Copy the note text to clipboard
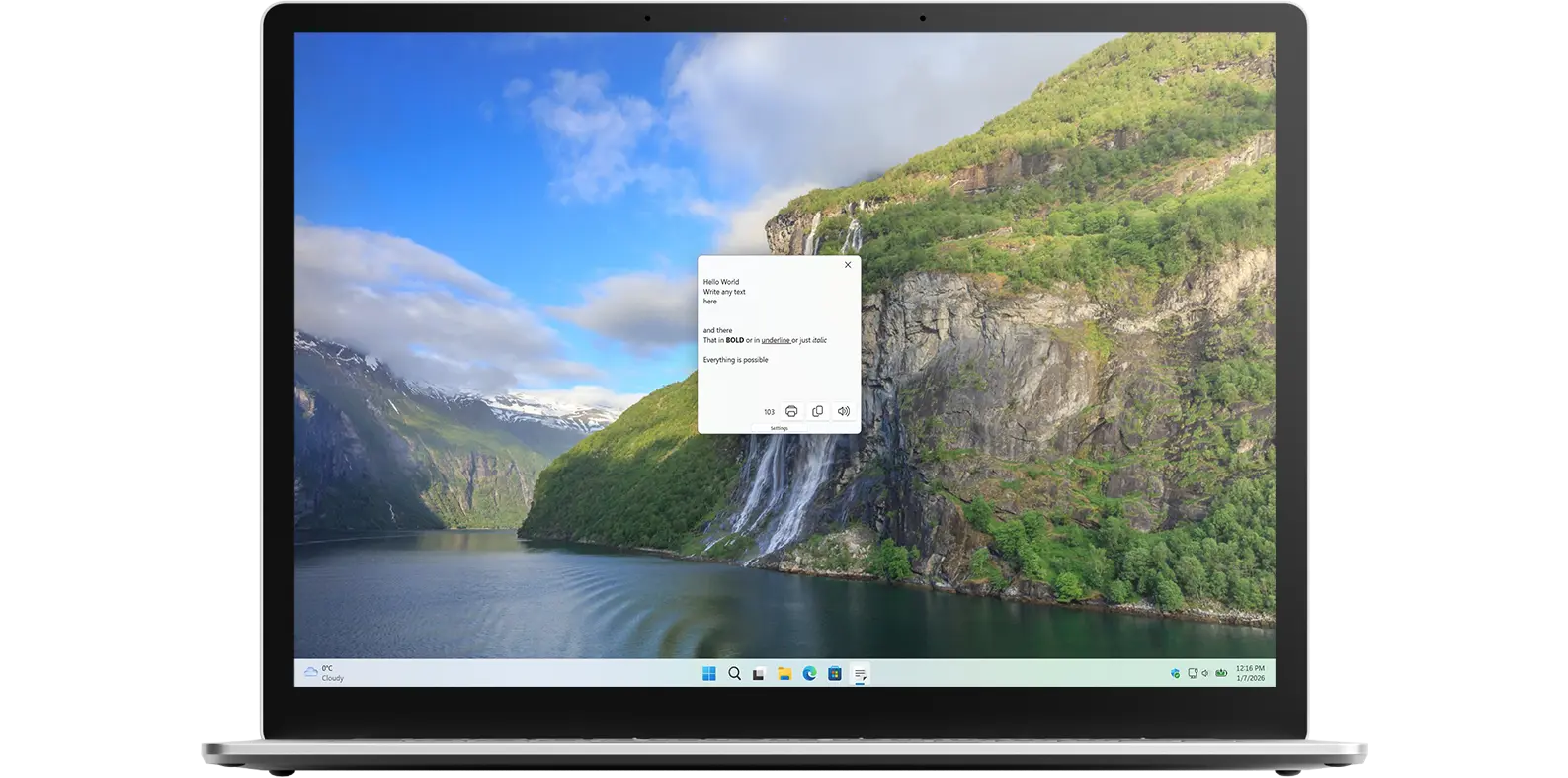The width and height of the screenshot is (1568, 778). pyautogui.click(x=817, y=411)
